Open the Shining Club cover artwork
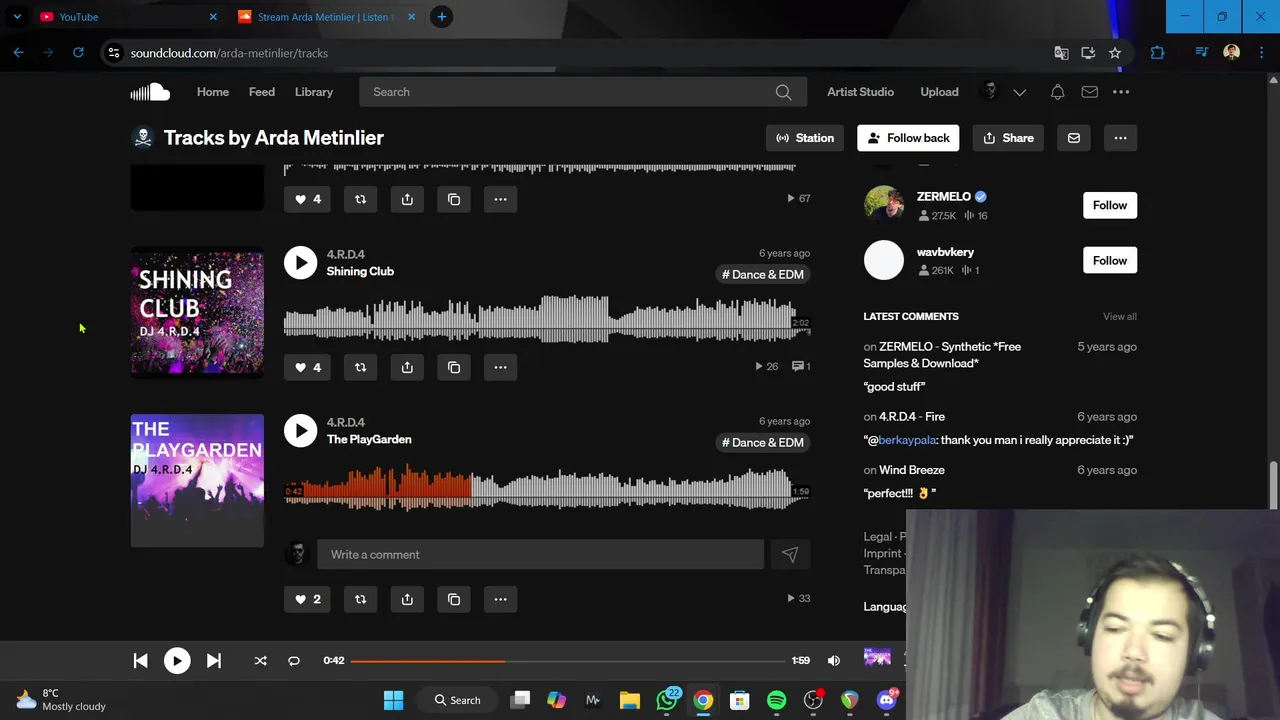Image resolution: width=1280 pixels, height=720 pixels. [197, 313]
